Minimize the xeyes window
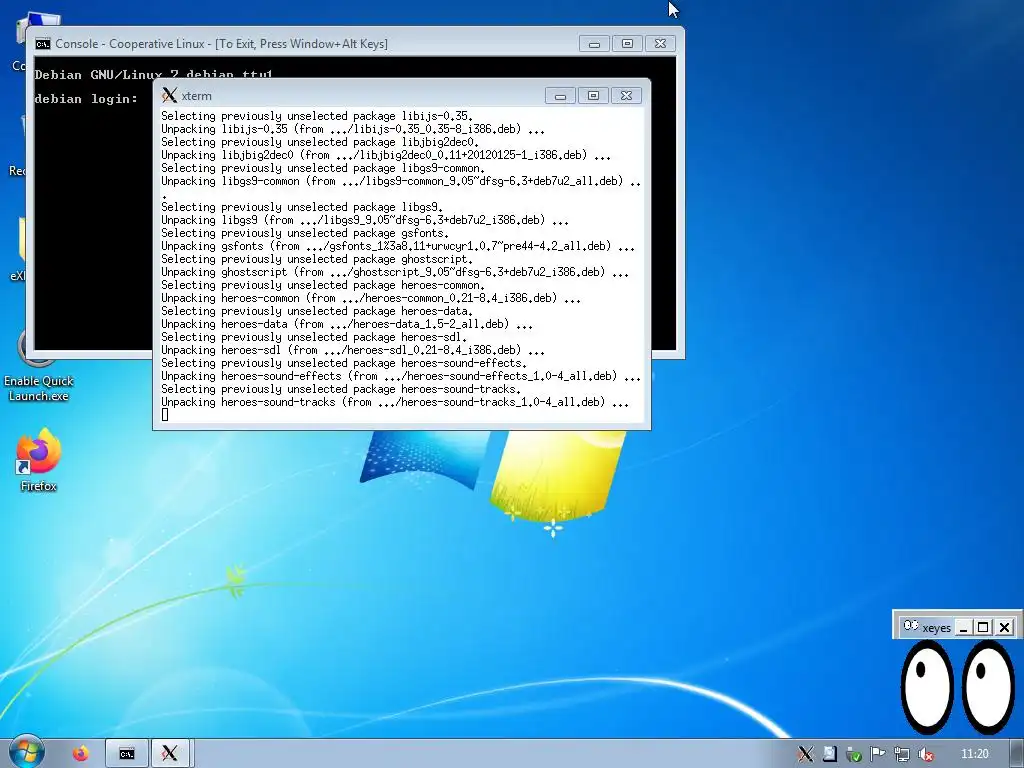The image size is (1024, 768). (963, 628)
